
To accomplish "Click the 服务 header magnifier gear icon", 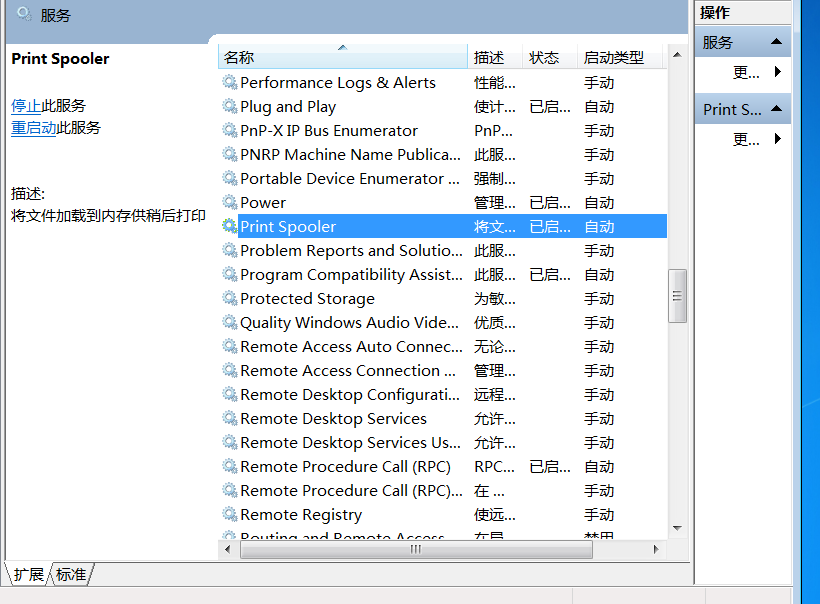I will tap(24, 14).
